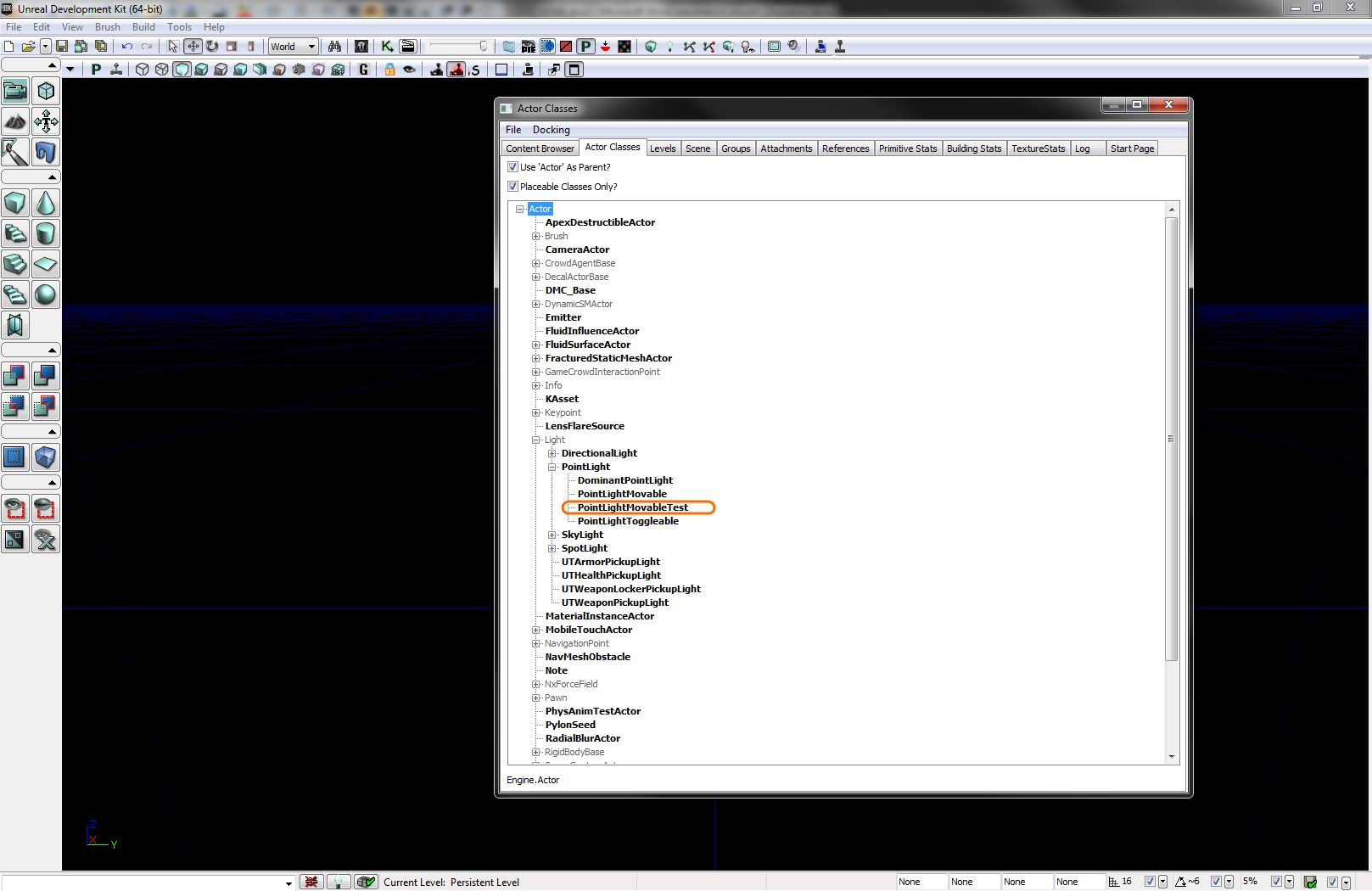Click the CSG Add button
1372x891 pixels.
pyautogui.click(x=15, y=376)
